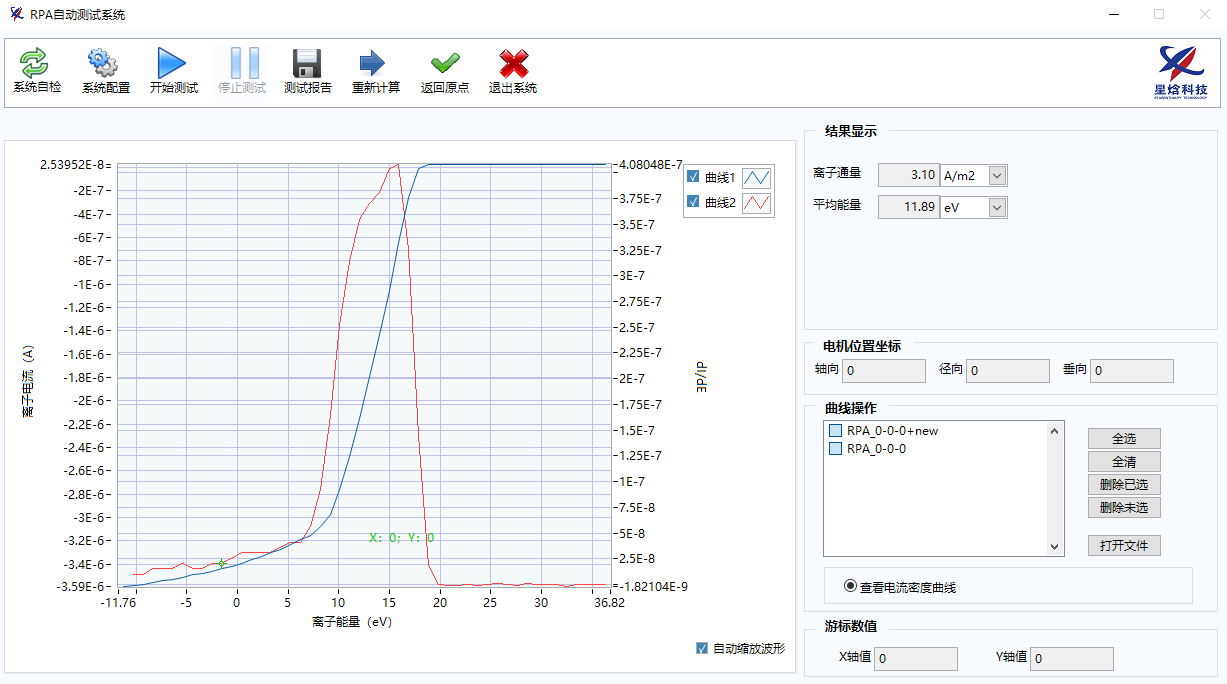Image resolution: width=1227 pixels, height=684 pixels.
Task: Open 系统配置 system configuration gear icon
Action: (x=105, y=64)
